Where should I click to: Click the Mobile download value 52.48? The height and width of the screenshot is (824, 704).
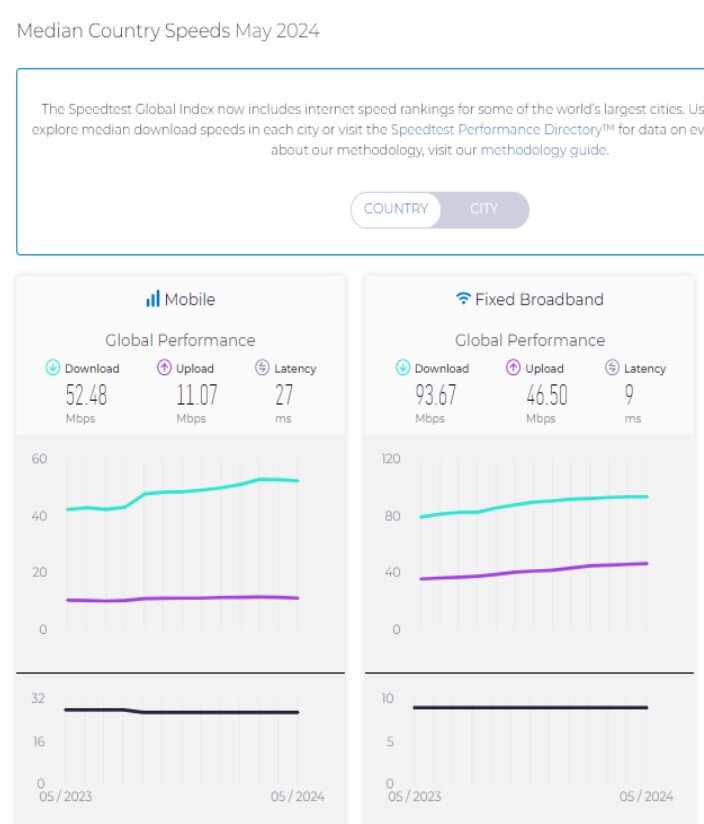tap(85, 395)
